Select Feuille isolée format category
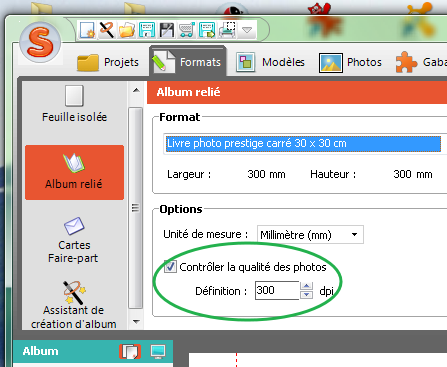 tap(74, 104)
